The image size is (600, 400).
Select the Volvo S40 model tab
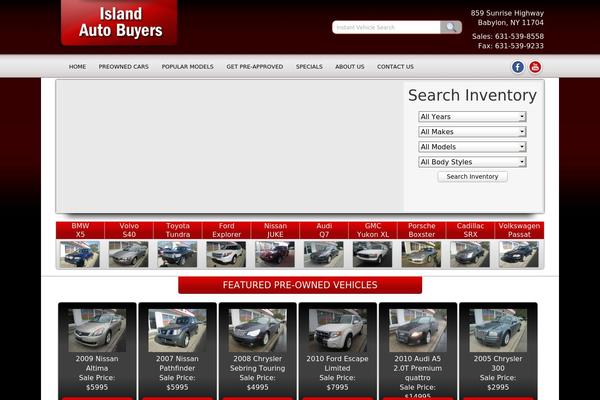click(x=129, y=230)
